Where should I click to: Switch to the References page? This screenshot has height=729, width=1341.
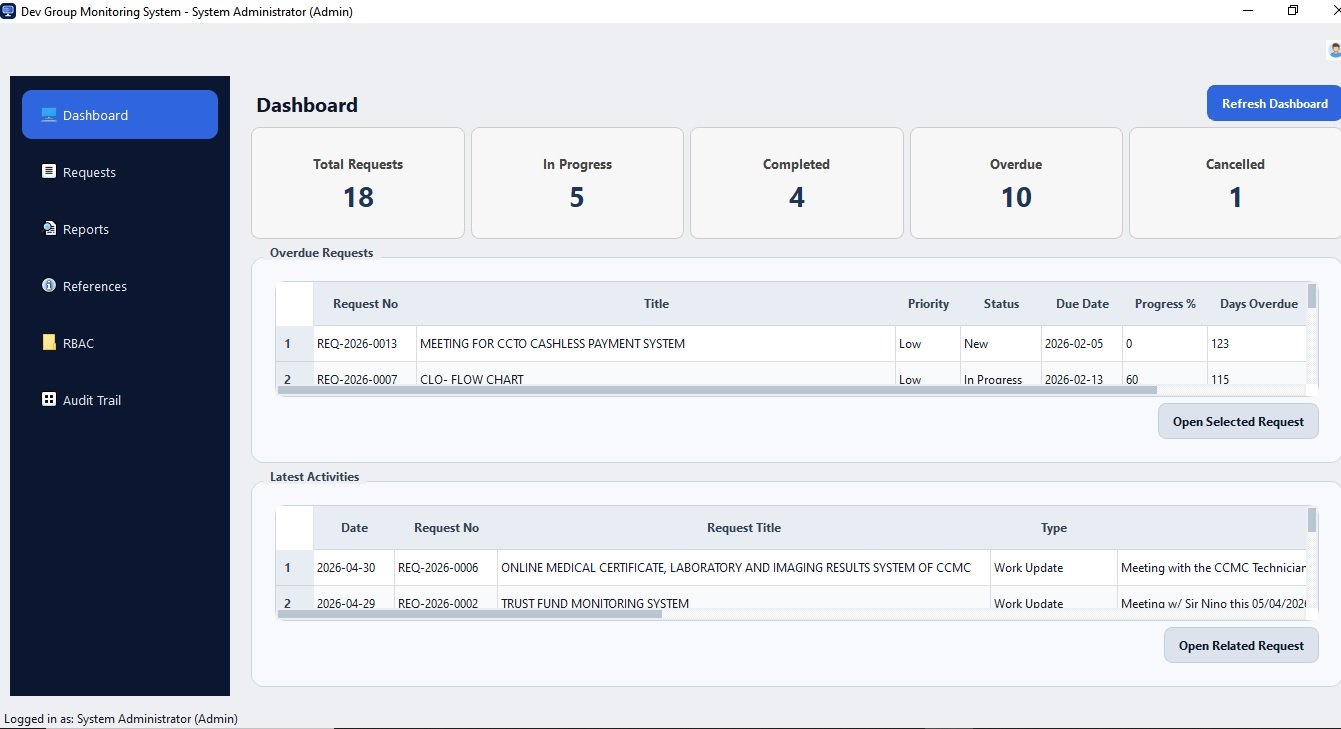click(x=120, y=286)
